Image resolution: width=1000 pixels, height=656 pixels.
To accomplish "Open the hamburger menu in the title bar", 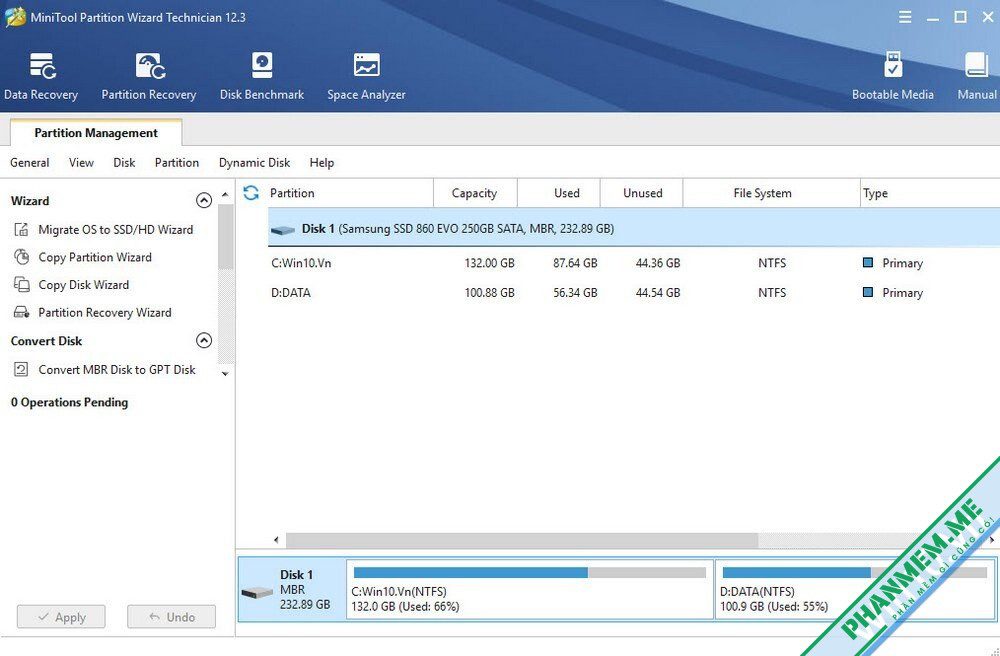I will (904, 17).
